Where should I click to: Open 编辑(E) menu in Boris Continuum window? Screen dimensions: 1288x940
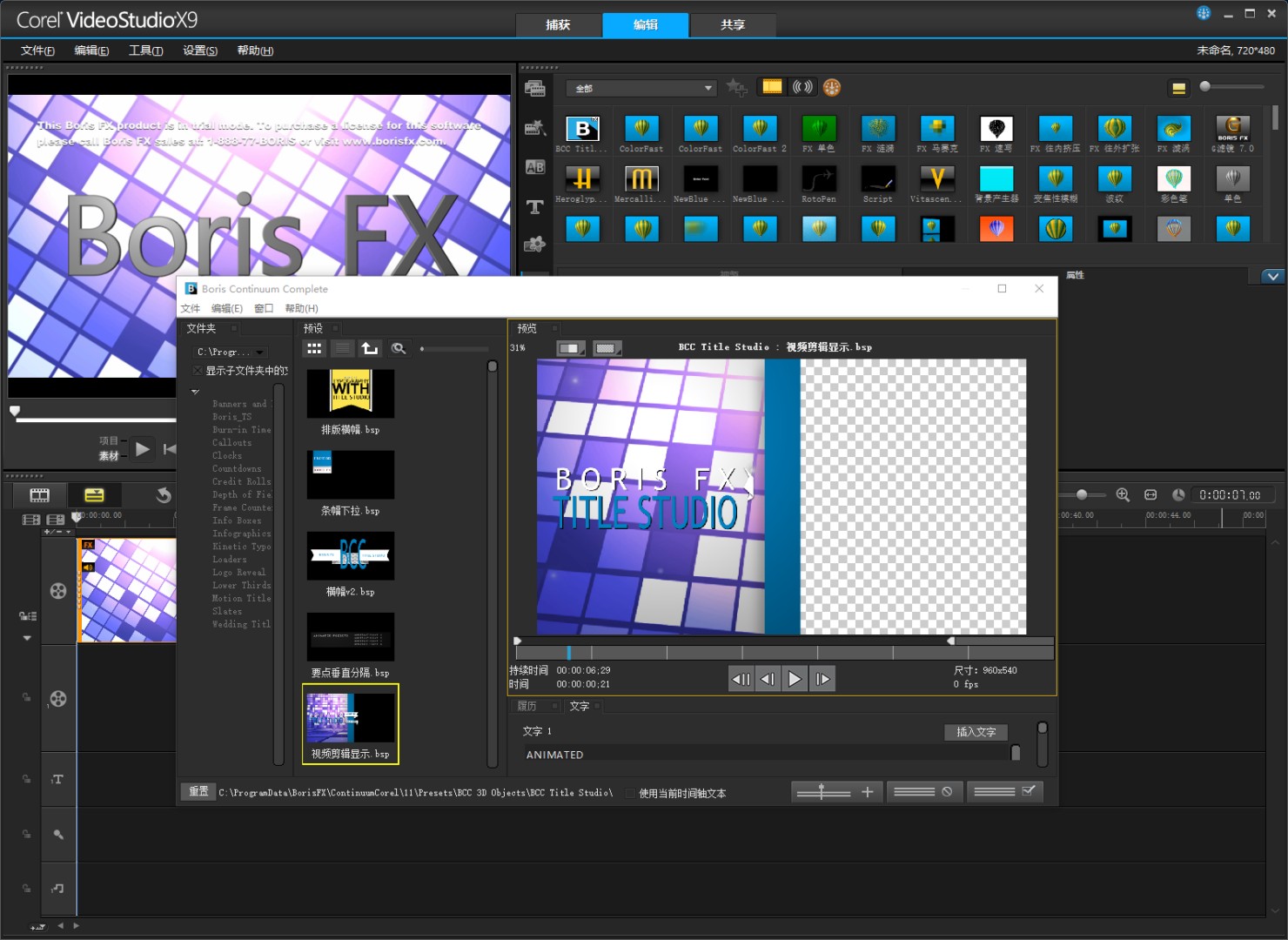pos(227,308)
